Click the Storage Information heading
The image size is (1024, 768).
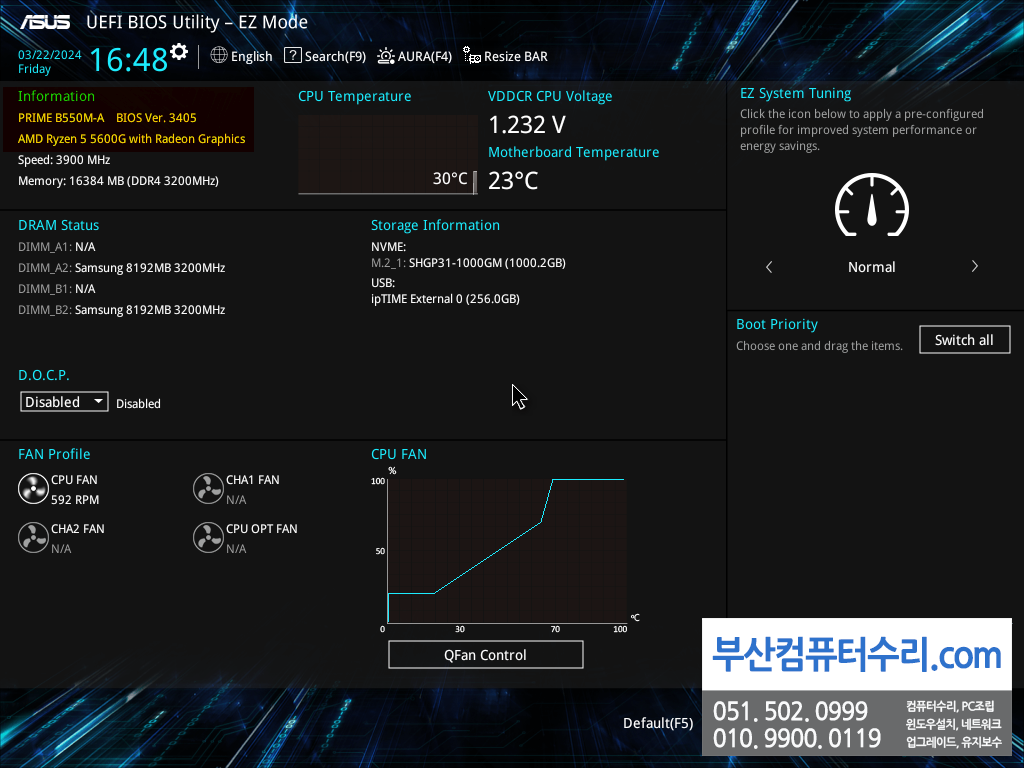(x=436, y=225)
